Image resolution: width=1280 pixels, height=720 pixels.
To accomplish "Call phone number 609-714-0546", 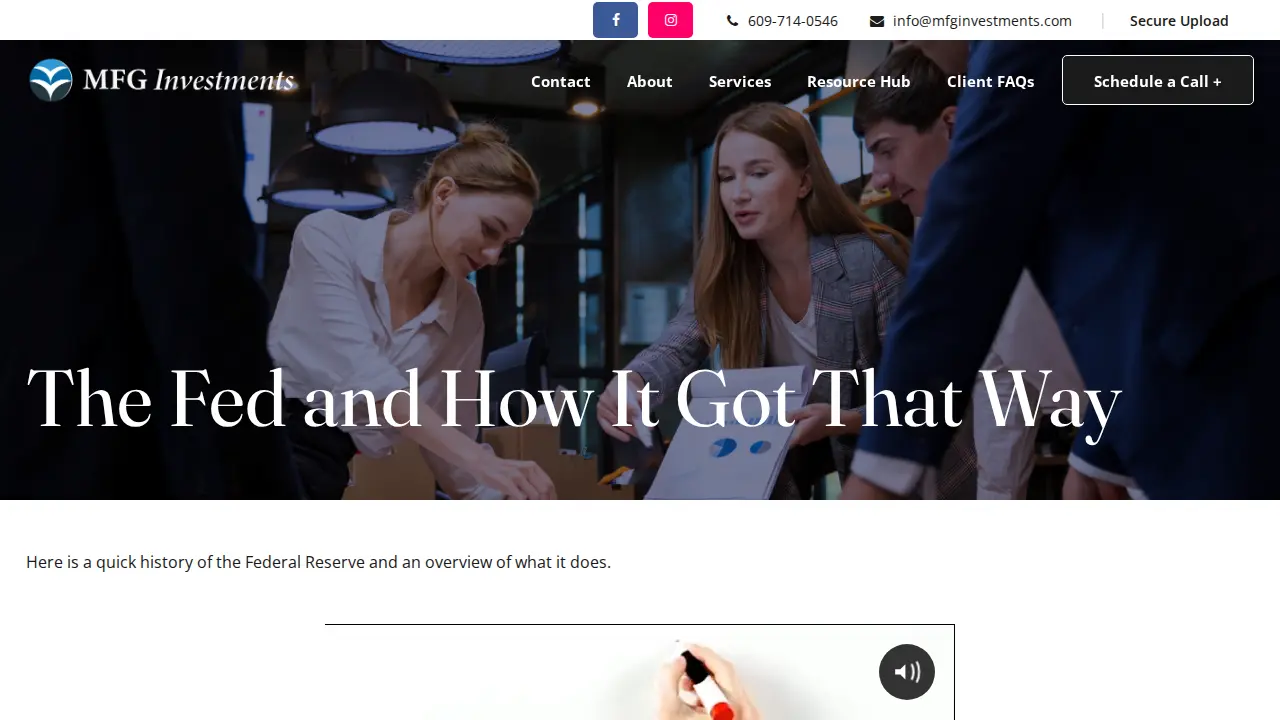I will [x=793, y=21].
